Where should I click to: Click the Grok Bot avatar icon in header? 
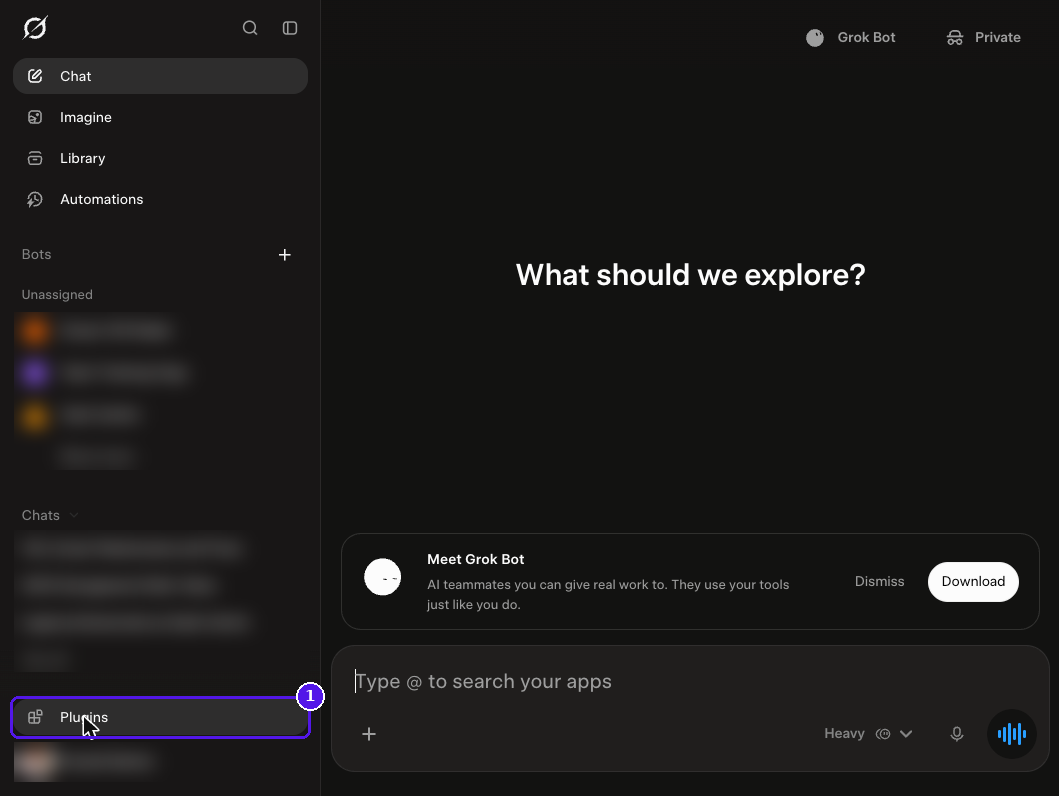pyautogui.click(x=815, y=38)
